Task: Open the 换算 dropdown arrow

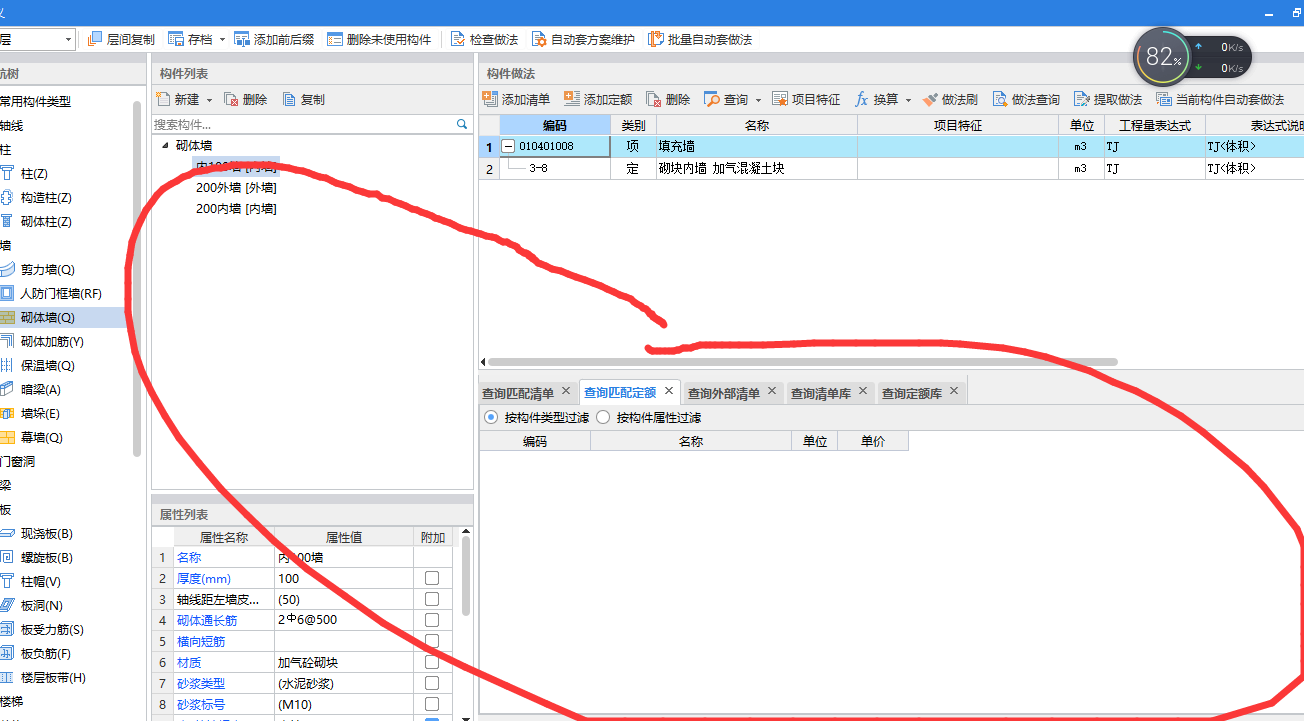Action: coord(908,100)
